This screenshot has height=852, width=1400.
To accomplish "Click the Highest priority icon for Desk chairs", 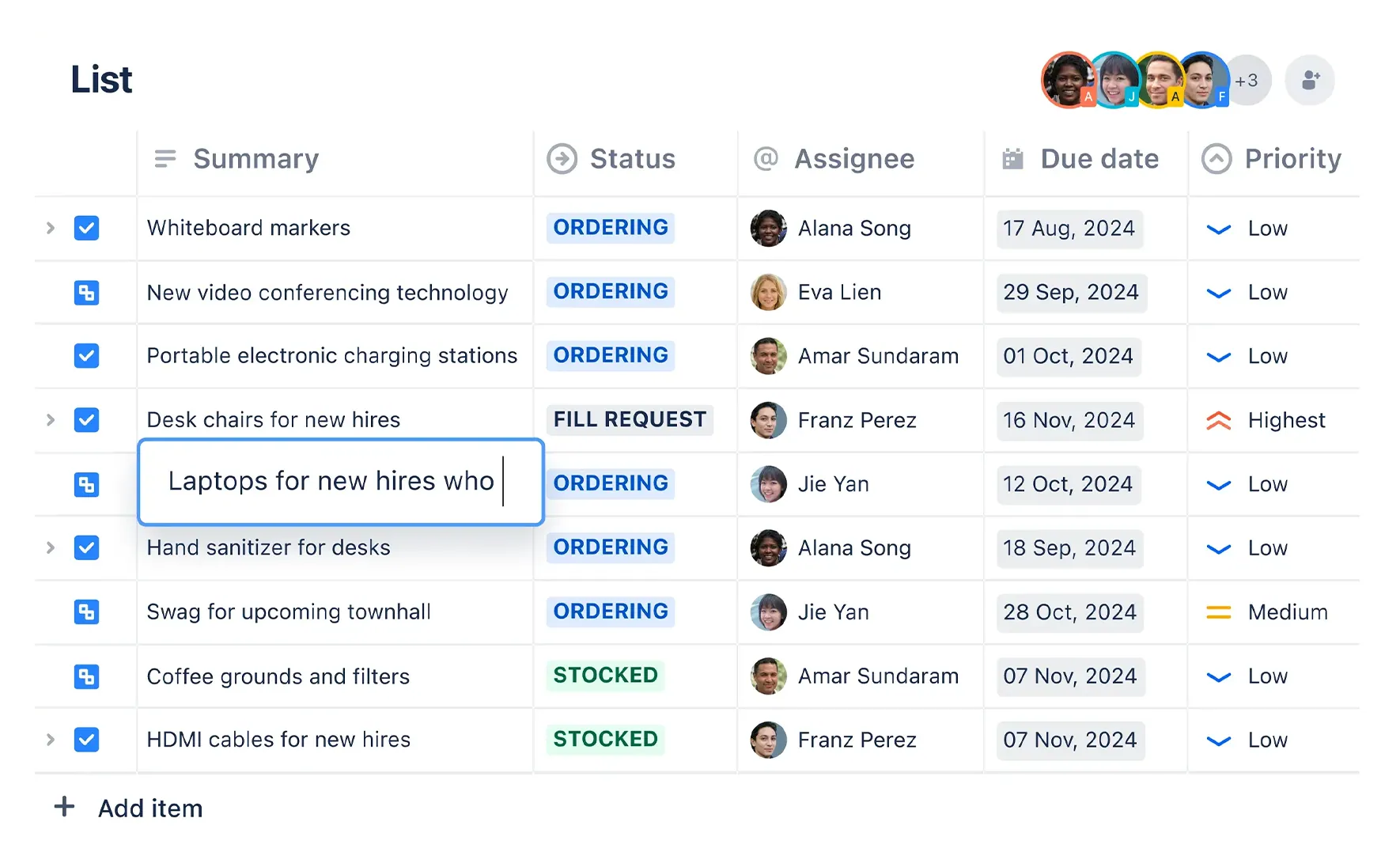I will 1218,420.
